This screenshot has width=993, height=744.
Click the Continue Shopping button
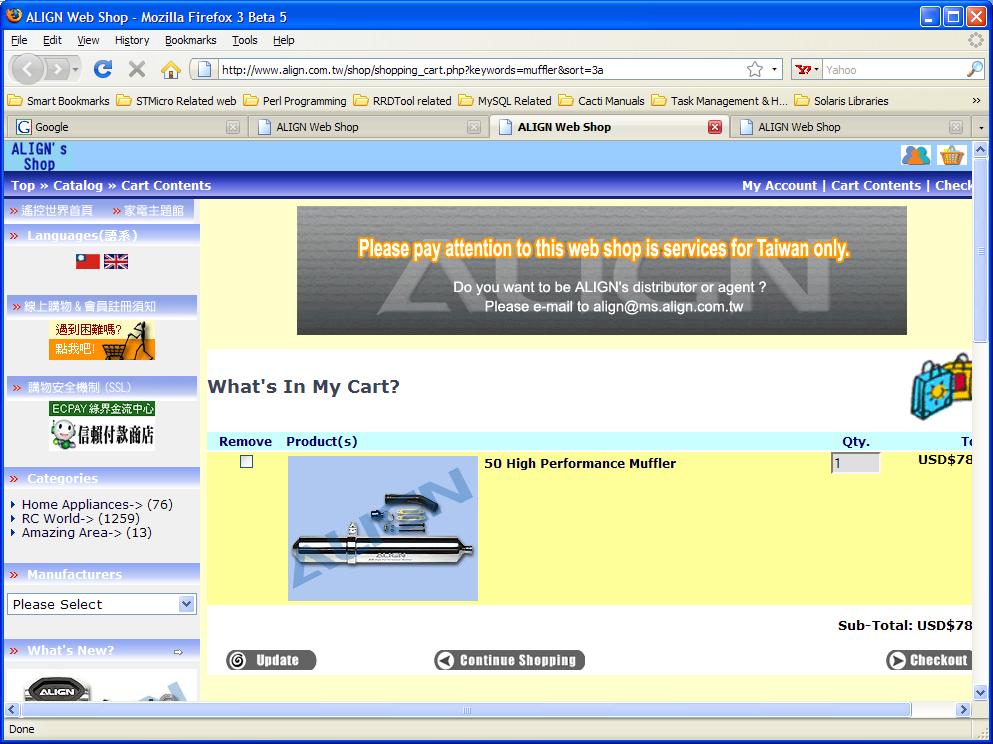509,660
